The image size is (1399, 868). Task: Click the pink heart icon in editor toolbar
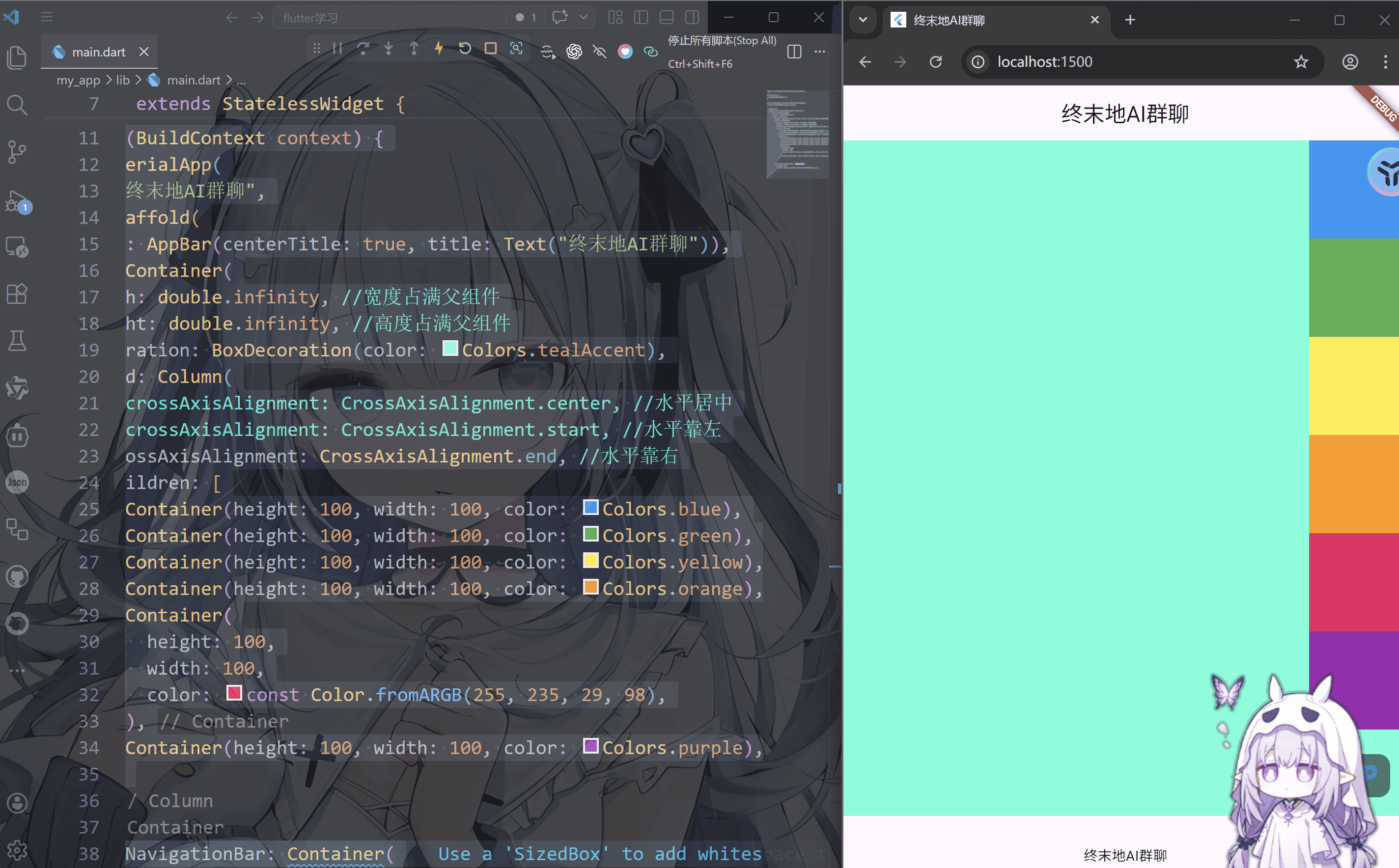click(x=625, y=52)
